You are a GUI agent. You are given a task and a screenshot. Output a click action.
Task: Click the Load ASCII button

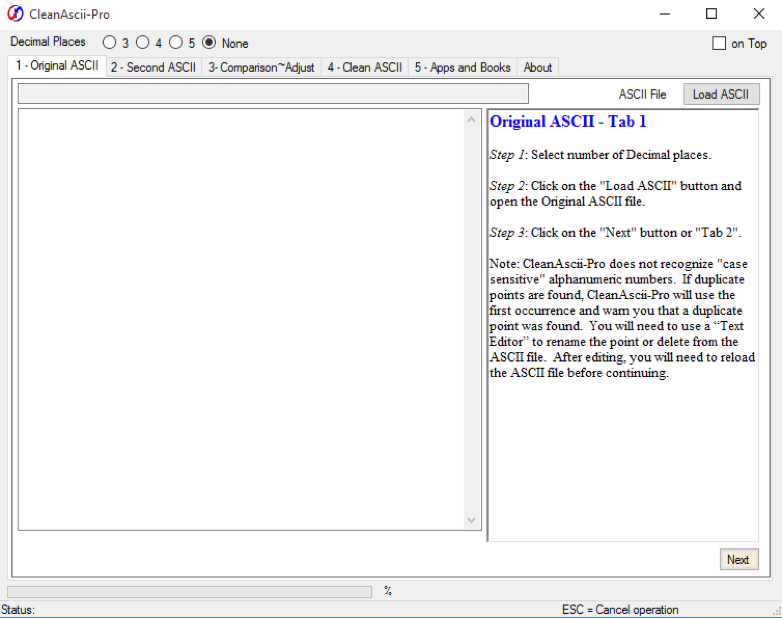[720, 94]
